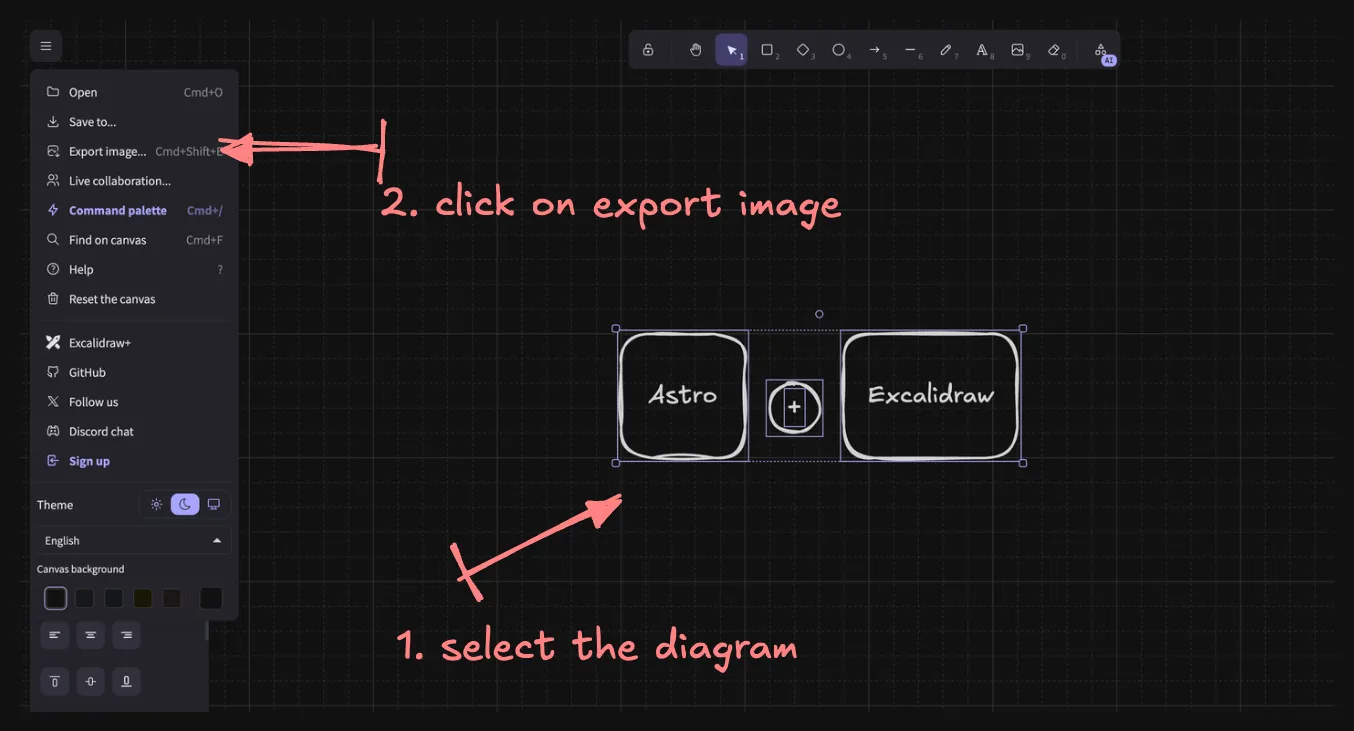This screenshot has height=731, width=1354.
Task: Select the Diamond tool
Action: pyautogui.click(x=803, y=49)
